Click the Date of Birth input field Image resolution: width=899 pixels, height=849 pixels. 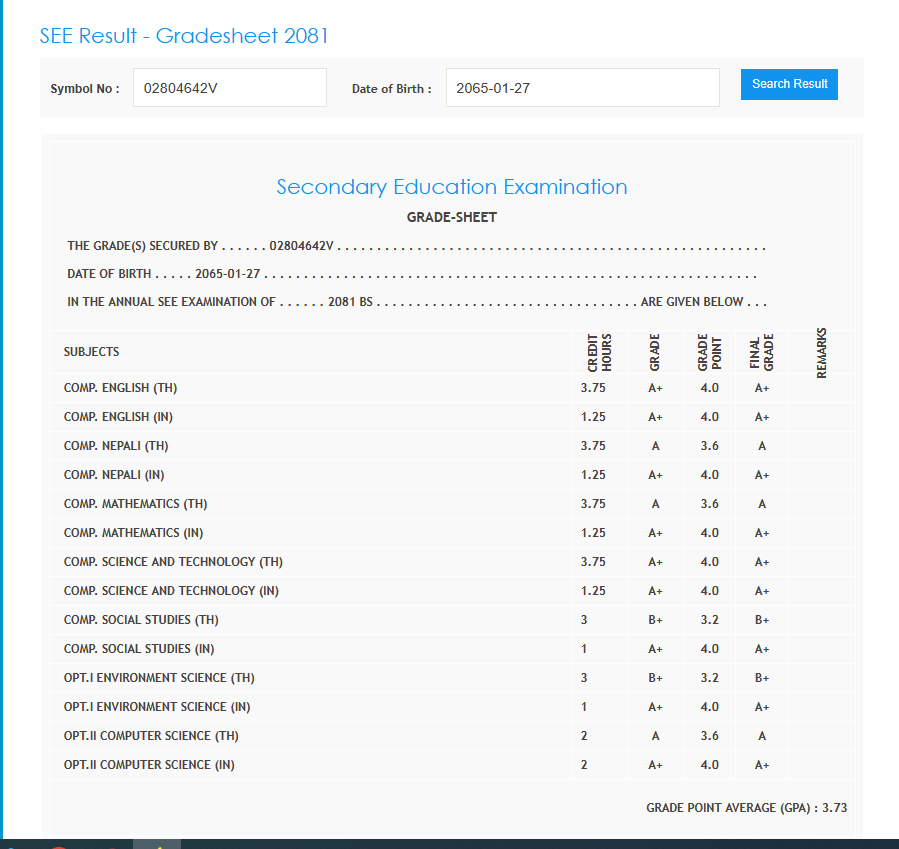582,88
